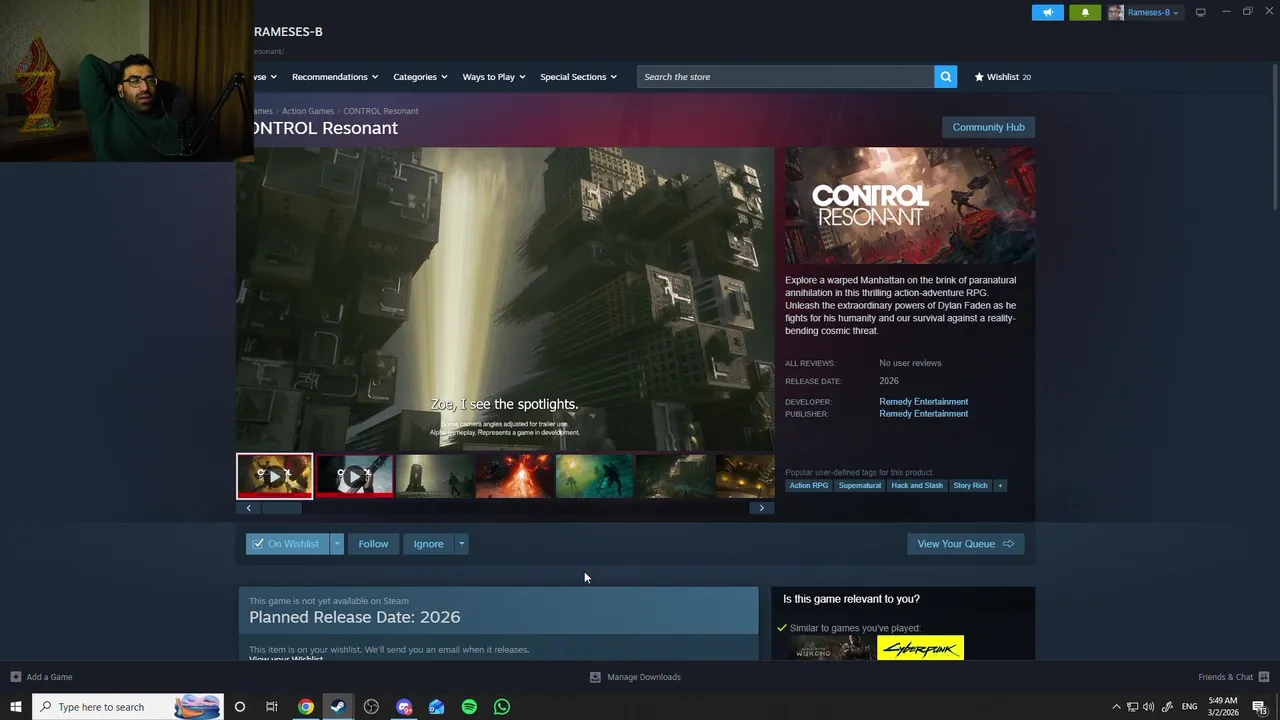Select the third screenshot thumbnail

tap(434, 476)
